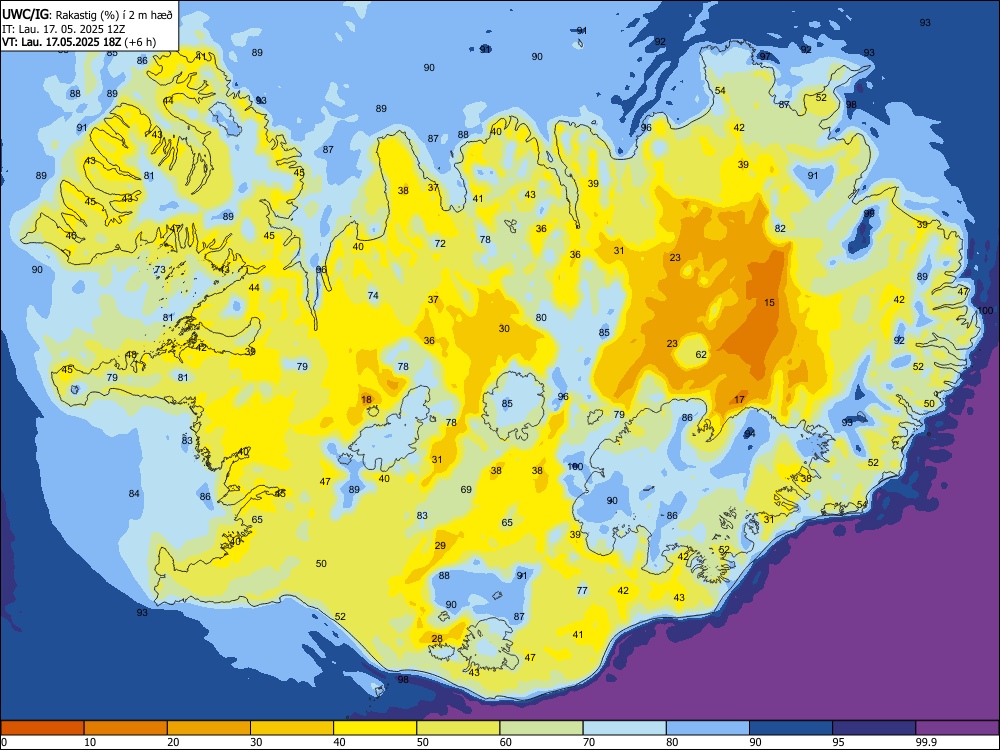The width and height of the screenshot is (1000, 750).
Task: Select the humidity value '17' on the map
Action: click(739, 399)
